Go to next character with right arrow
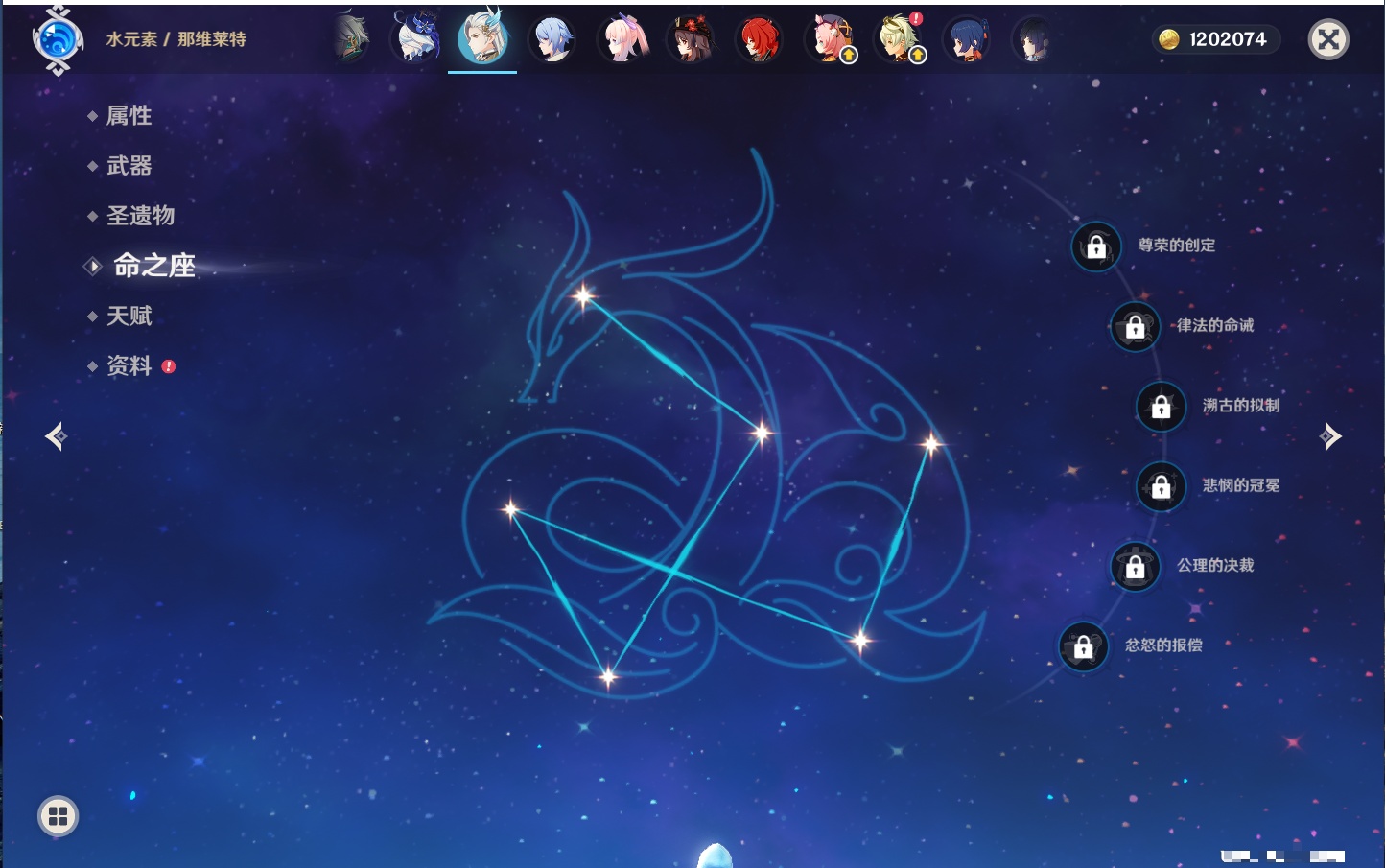 pyautogui.click(x=1330, y=436)
